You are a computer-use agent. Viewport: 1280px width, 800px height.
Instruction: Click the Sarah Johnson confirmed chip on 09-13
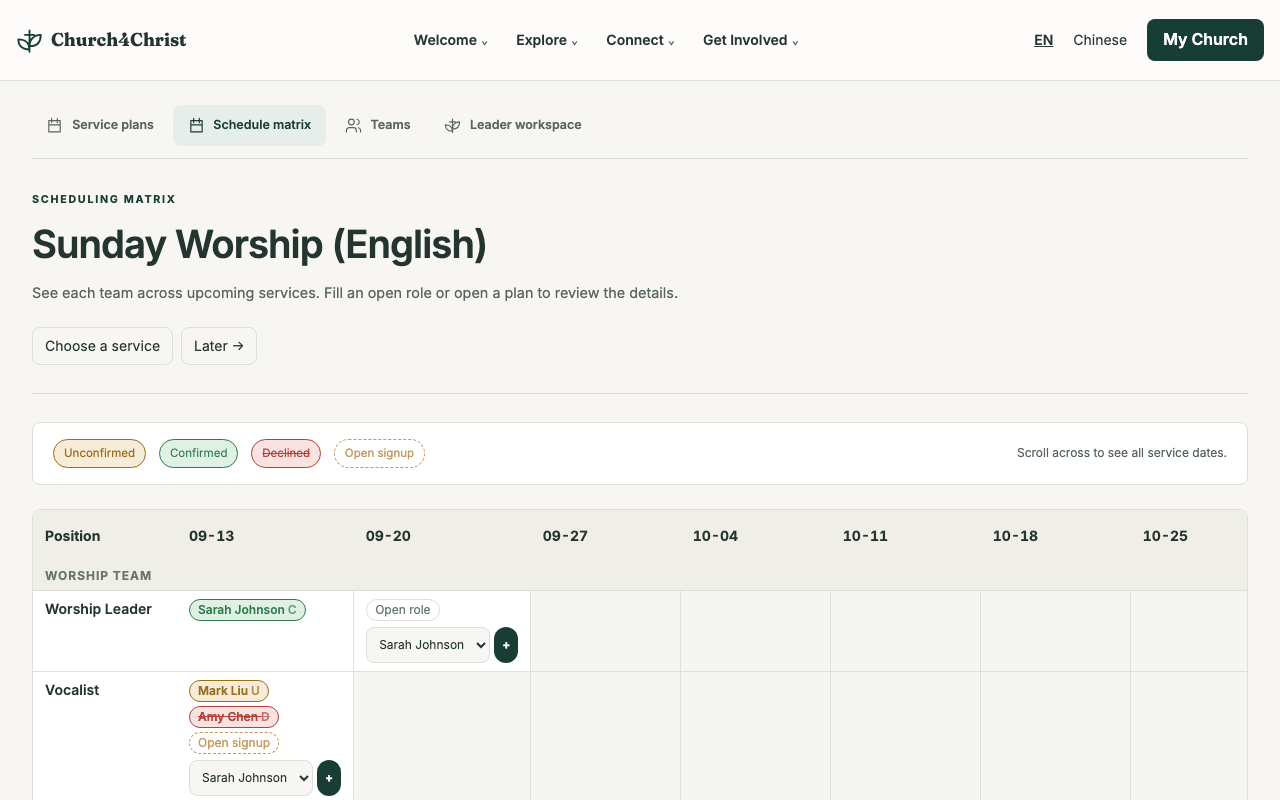[x=247, y=610]
